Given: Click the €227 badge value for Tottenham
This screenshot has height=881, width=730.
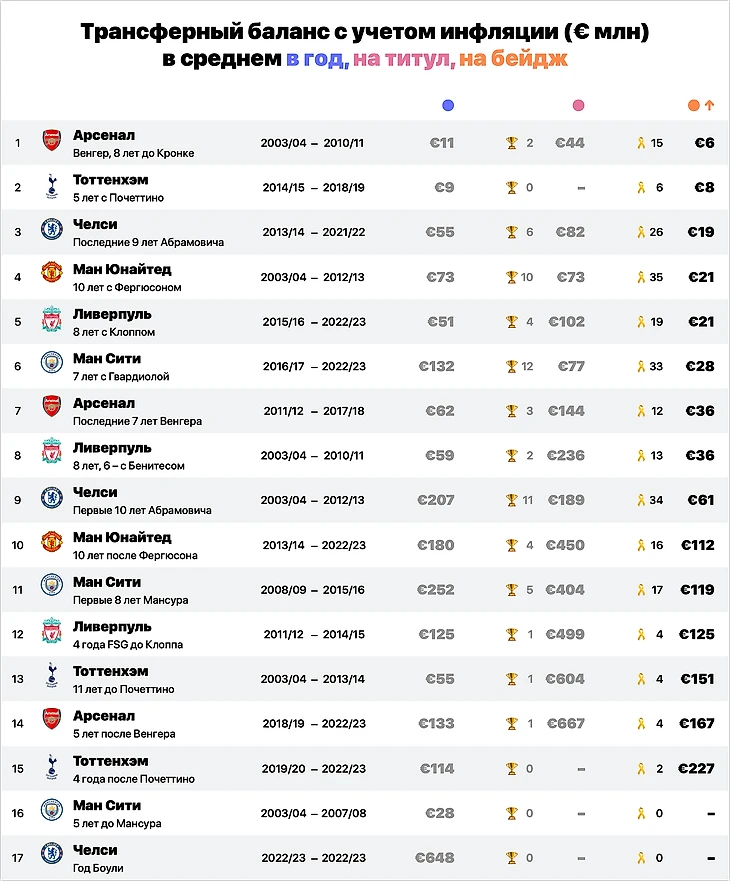Looking at the screenshot, I should coord(695,768).
